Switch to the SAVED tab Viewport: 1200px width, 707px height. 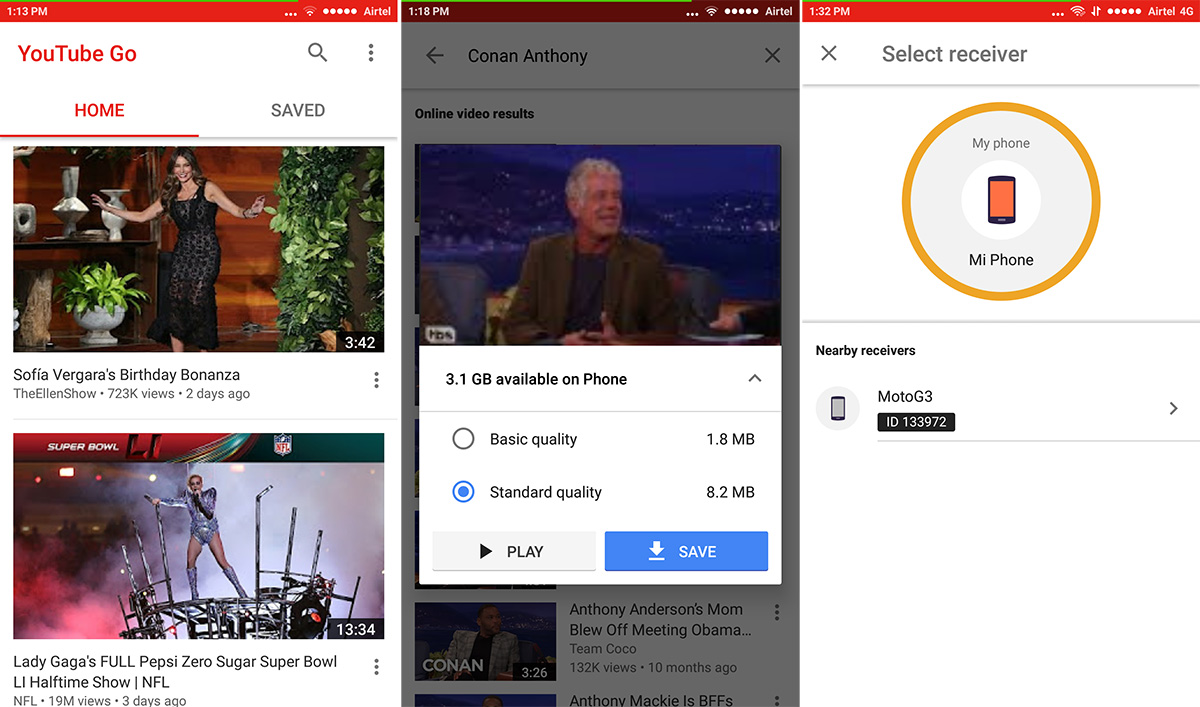(298, 110)
